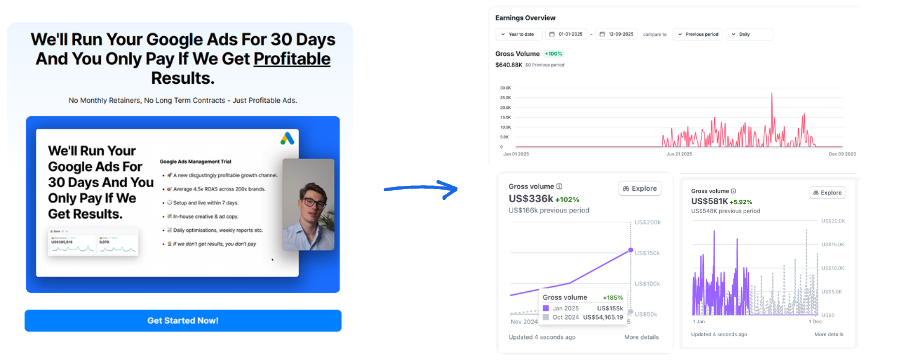The height and width of the screenshot is (360, 900).
Task: Click the info icon beside US$581K Gross volume
Action: (733, 191)
